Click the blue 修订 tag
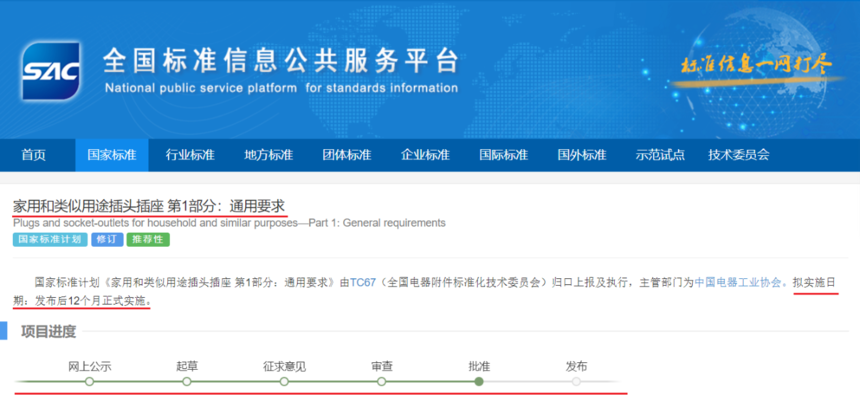The height and width of the screenshot is (402, 860). 107,240
